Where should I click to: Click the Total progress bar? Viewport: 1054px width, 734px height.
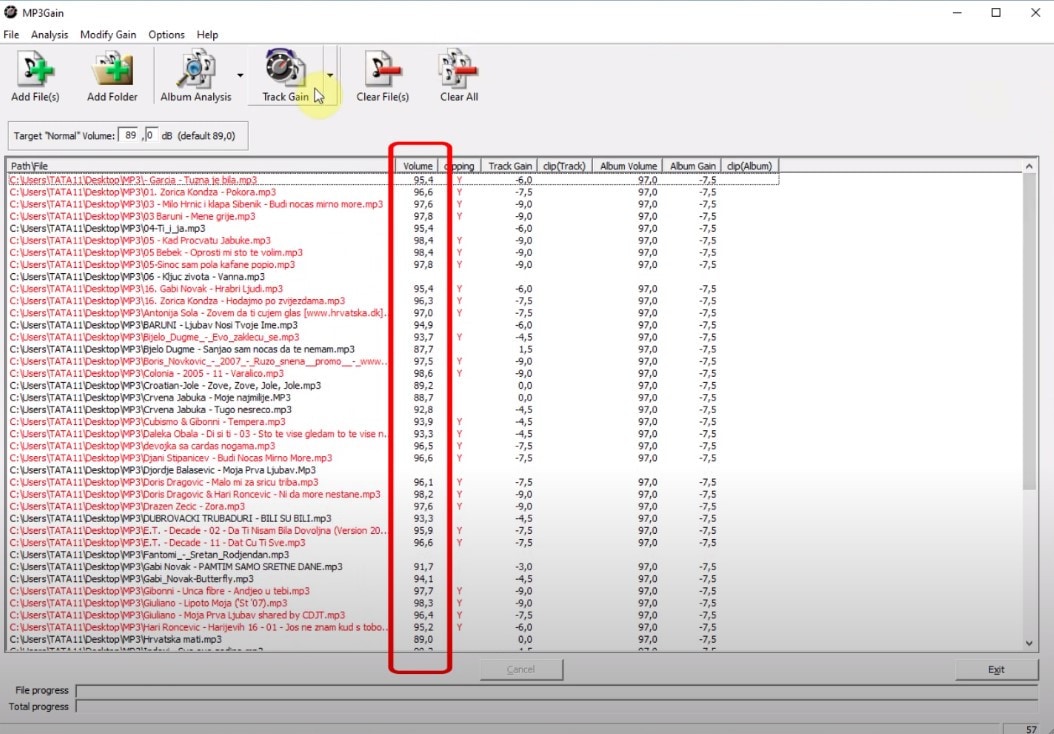click(557, 707)
